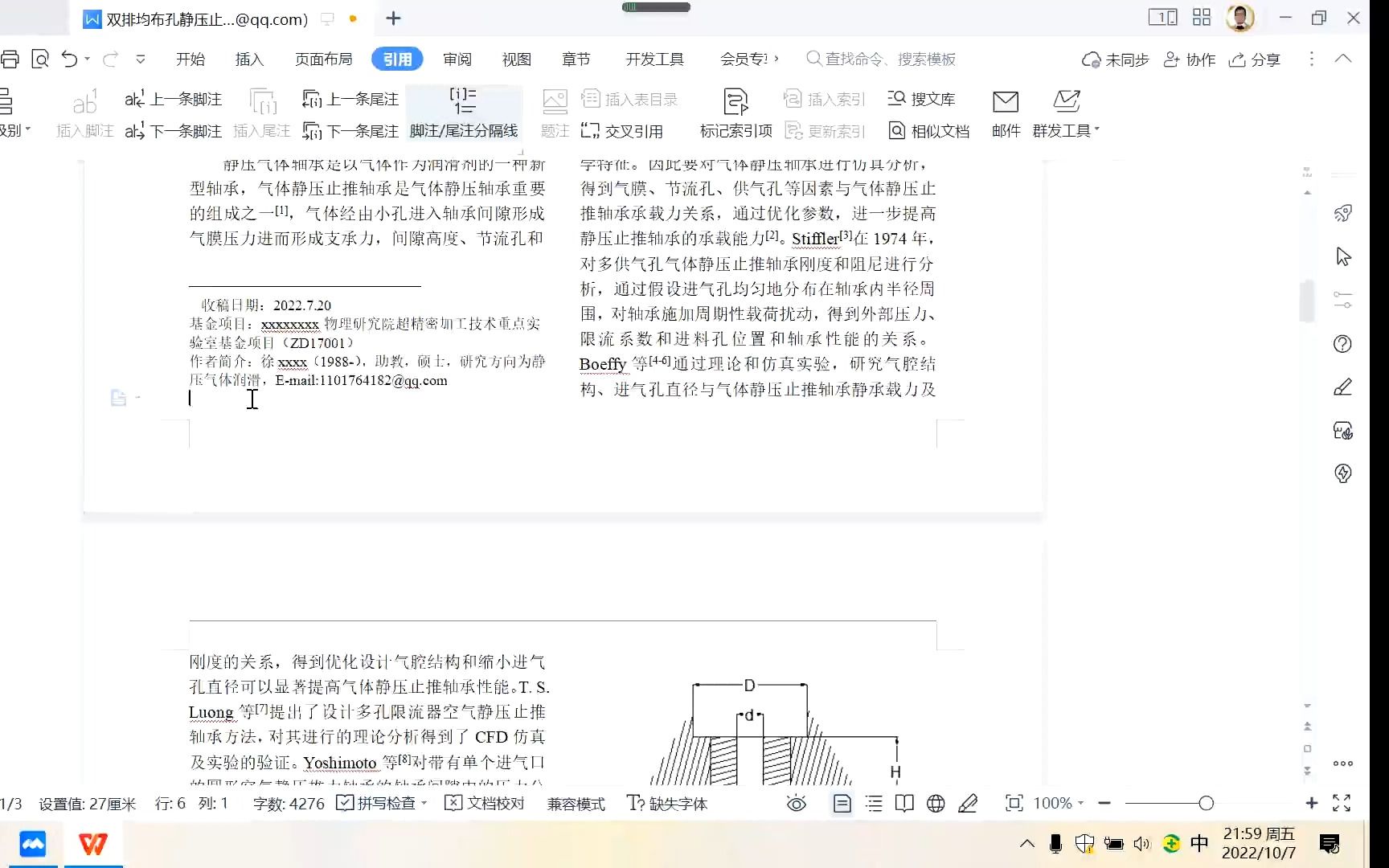The image size is (1389, 868).
Task: Open the 级别 level dropdown
Action: pos(14,130)
